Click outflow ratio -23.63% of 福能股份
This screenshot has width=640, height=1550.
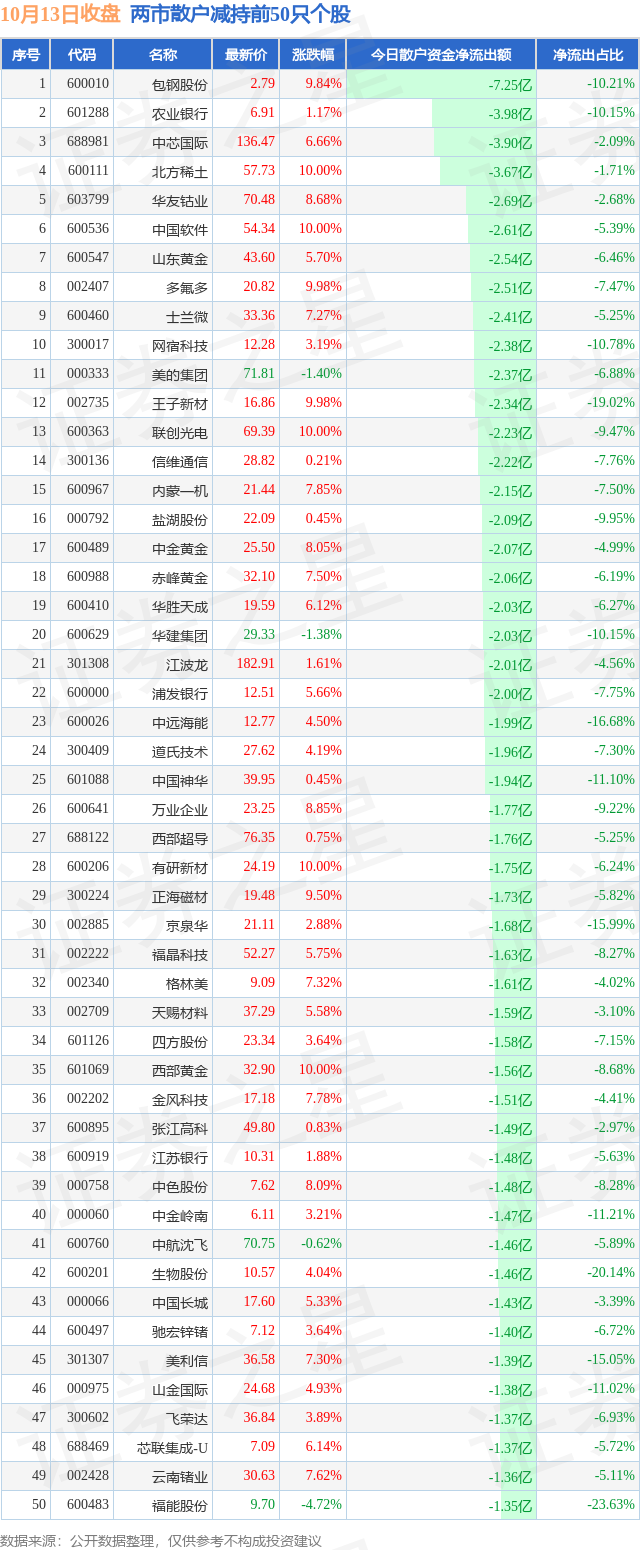click(611, 1505)
